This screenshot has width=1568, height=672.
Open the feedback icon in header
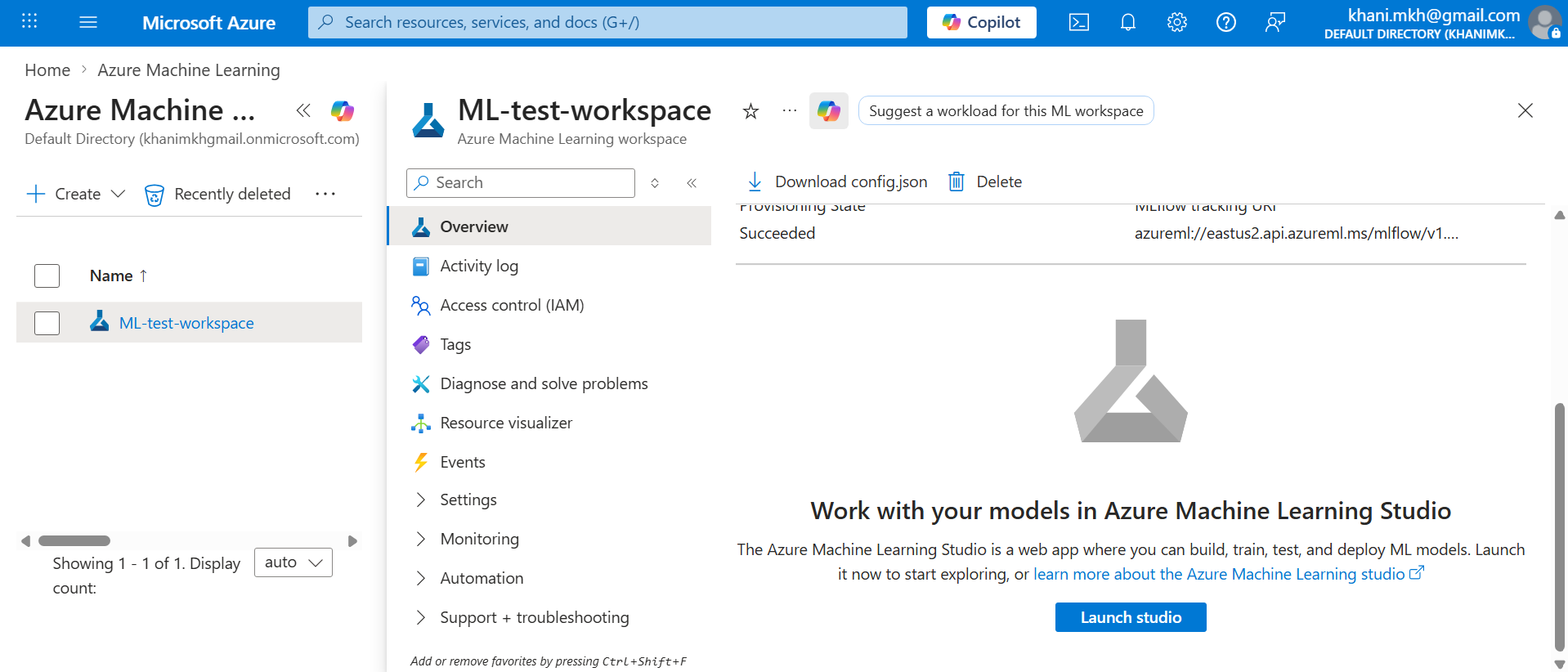pyautogui.click(x=1275, y=22)
